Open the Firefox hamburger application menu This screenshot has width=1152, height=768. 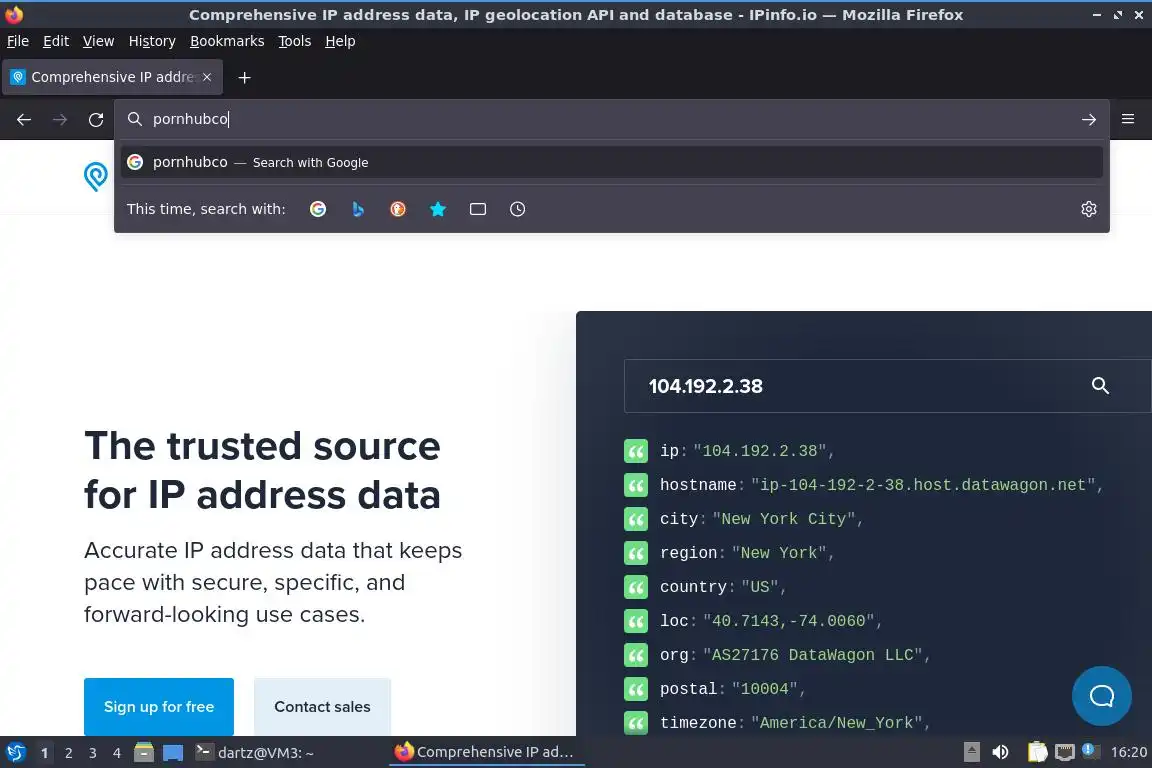(1128, 119)
